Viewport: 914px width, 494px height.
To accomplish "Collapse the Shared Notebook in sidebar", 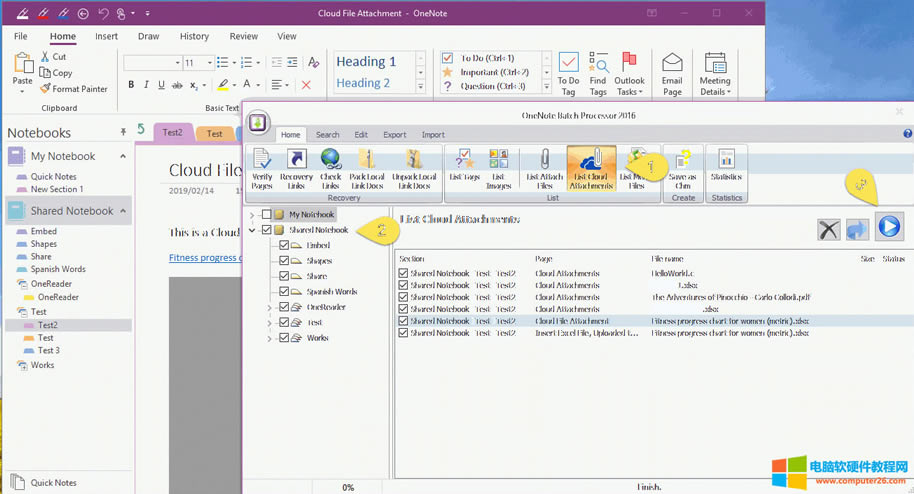I will coord(124,211).
